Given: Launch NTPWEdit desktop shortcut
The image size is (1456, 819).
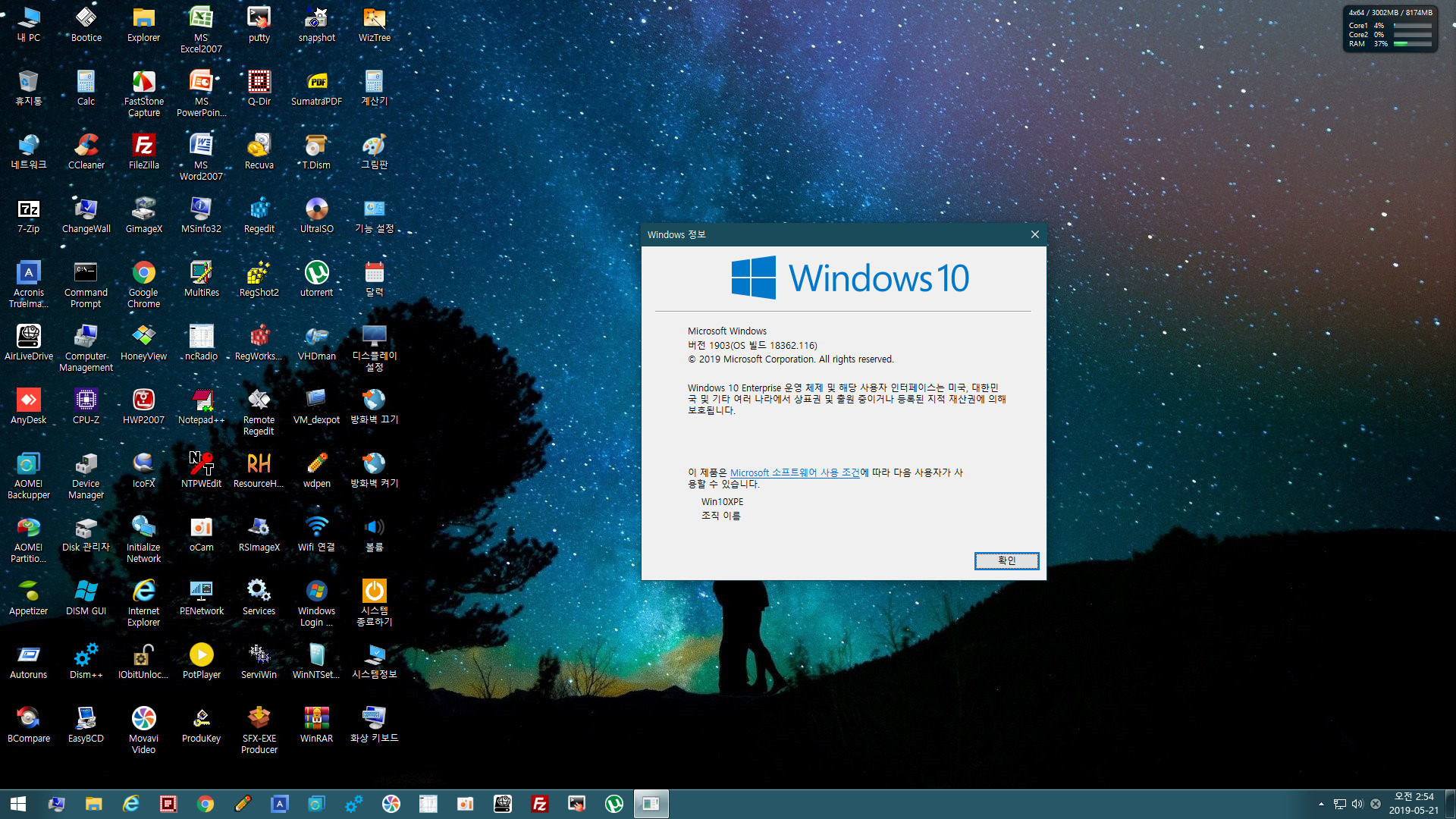Looking at the screenshot, I should [201, 470].
